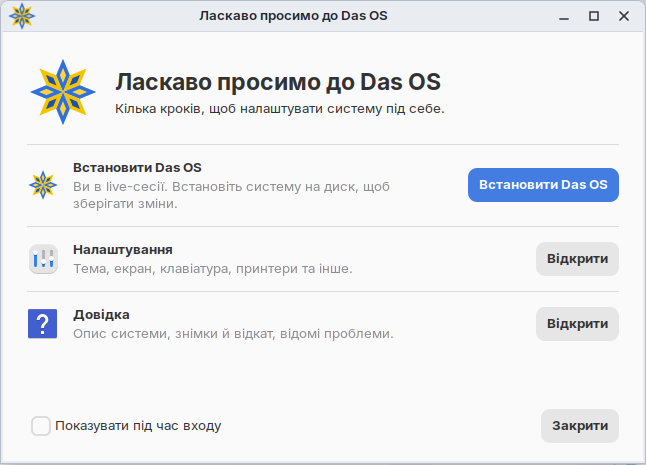Click the Налаштування sliders icon
The height and width of the screenshot is (465, 646).
[43, 259]
